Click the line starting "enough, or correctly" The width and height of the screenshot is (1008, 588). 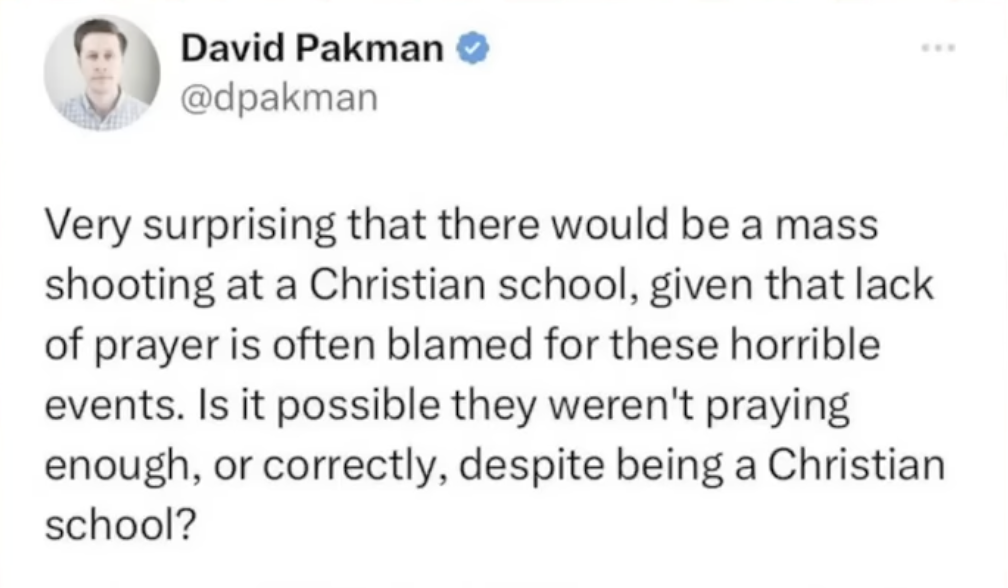[x=494, y=466]
